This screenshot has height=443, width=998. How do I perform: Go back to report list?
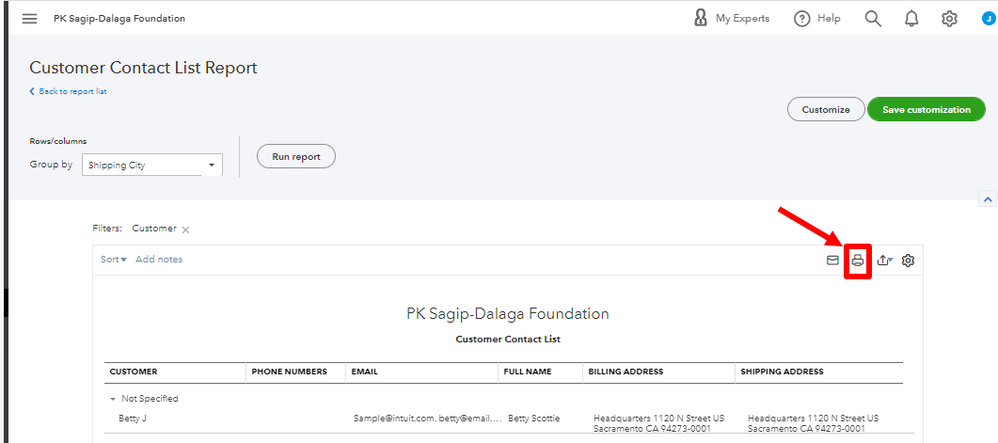[70, 92]
